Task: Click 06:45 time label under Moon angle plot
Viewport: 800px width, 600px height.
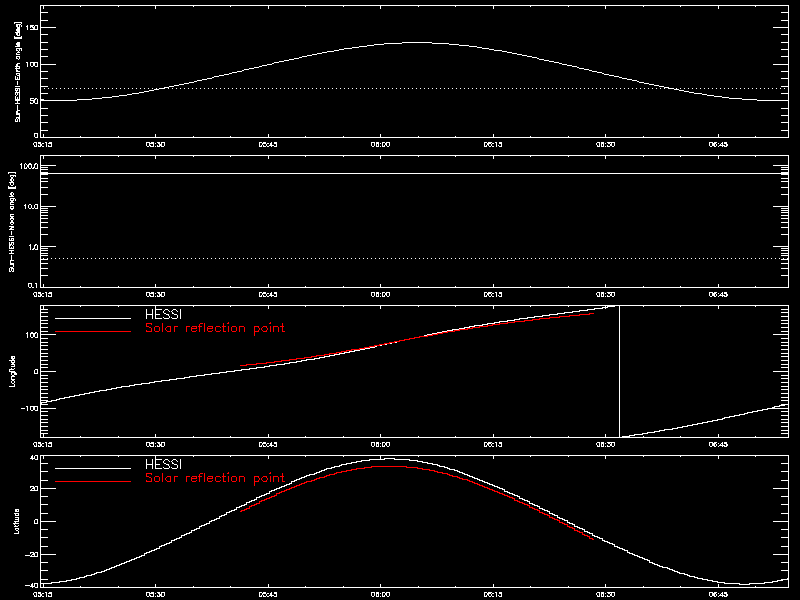Action: (718, 294)
